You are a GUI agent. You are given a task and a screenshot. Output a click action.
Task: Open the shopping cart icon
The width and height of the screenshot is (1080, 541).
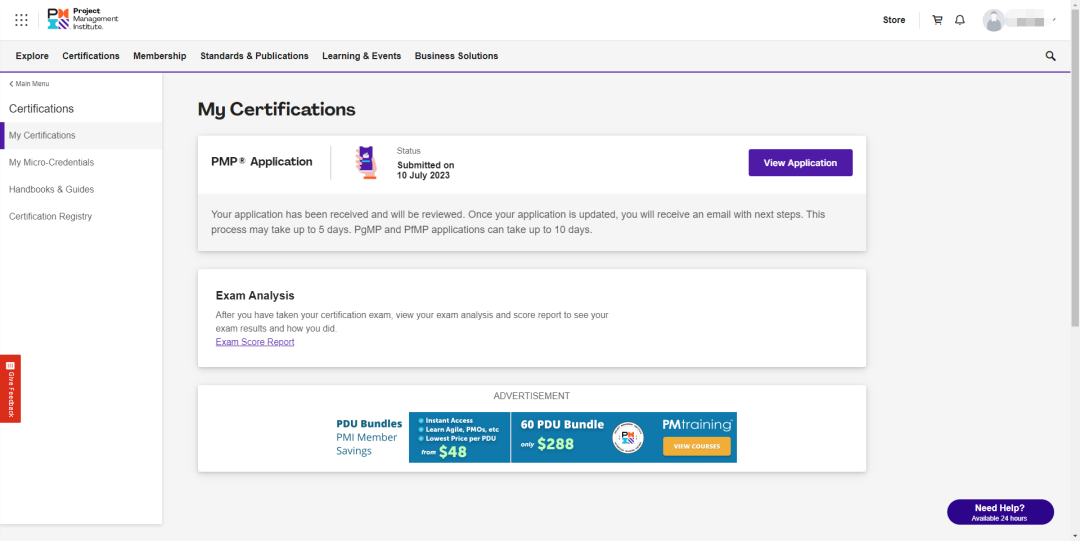tap(937, 20)
